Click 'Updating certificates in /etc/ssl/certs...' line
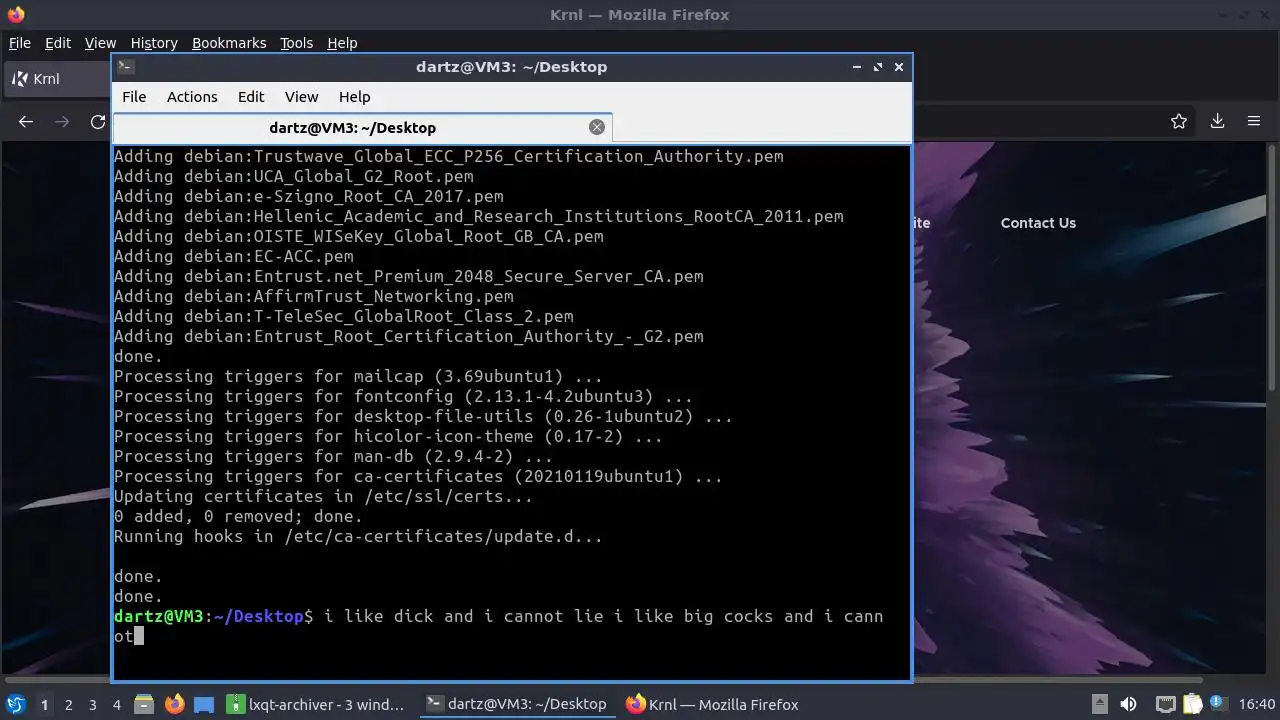The width and height of the screenshot is (1280, 720). 324,496
